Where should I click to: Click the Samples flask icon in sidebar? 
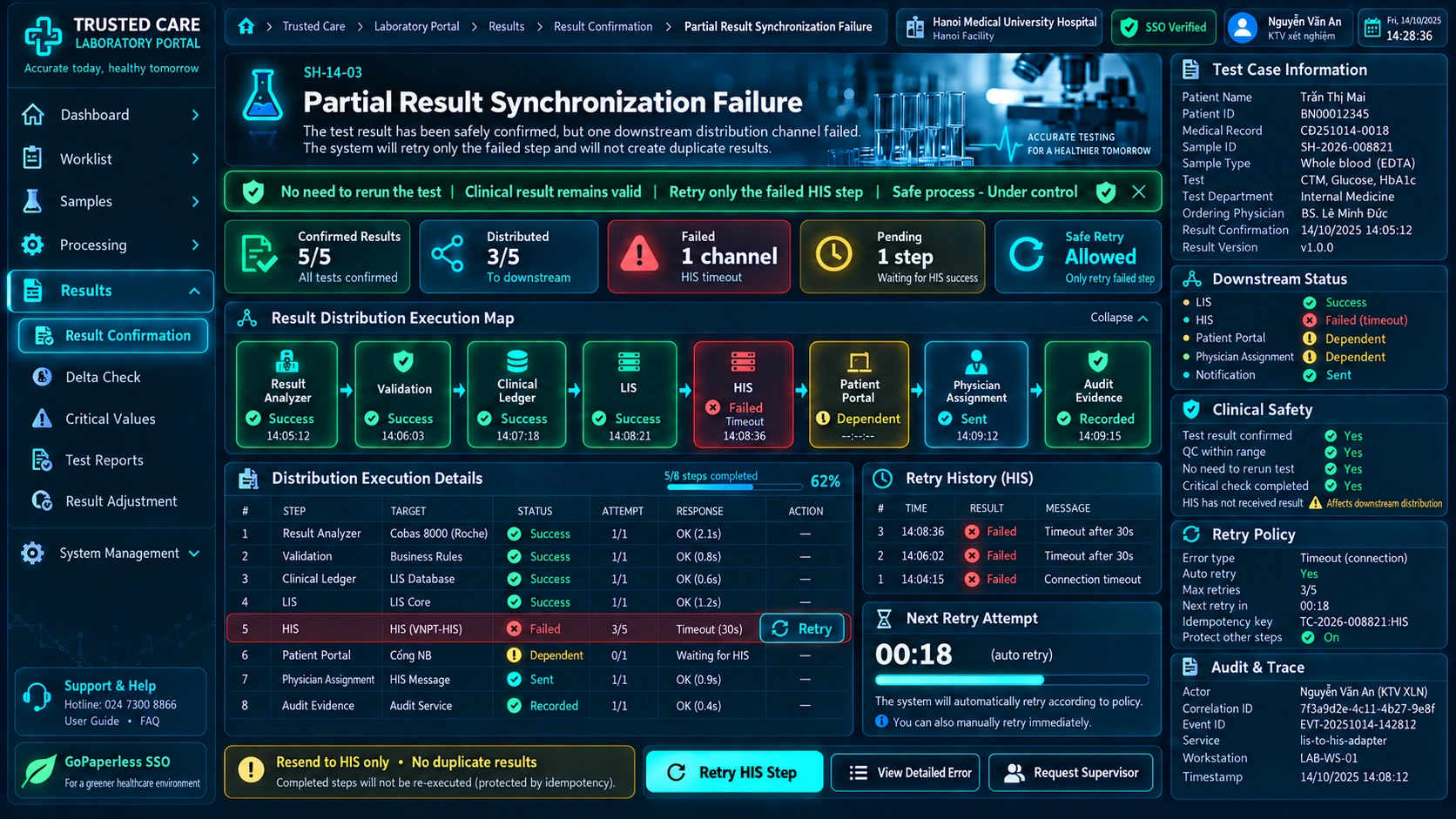click(x=32, y=201)
